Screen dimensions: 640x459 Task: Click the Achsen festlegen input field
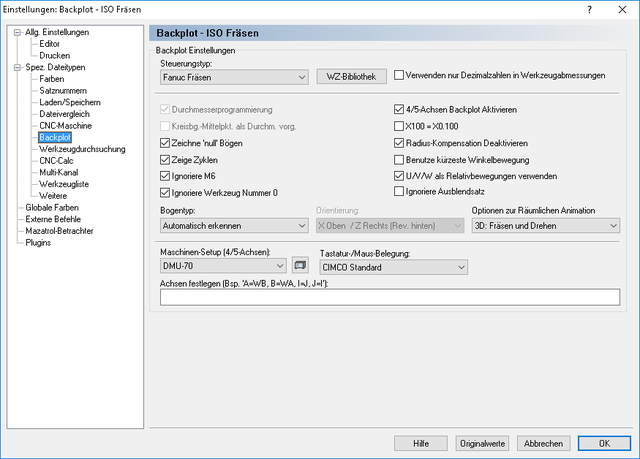(x=390, y=297)
